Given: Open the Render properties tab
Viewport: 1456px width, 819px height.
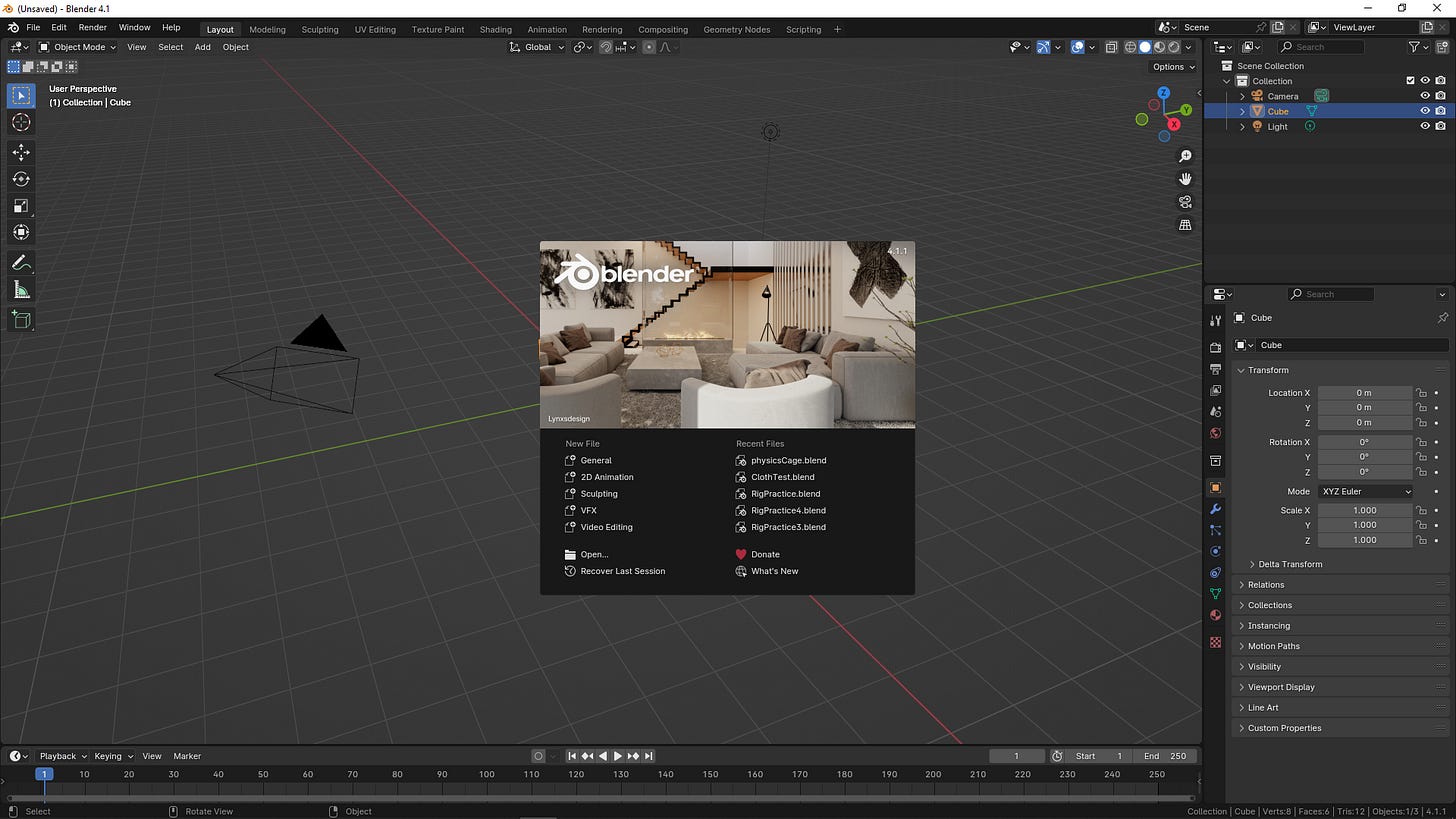Looking at the screenshot, I should point(1215,347).
